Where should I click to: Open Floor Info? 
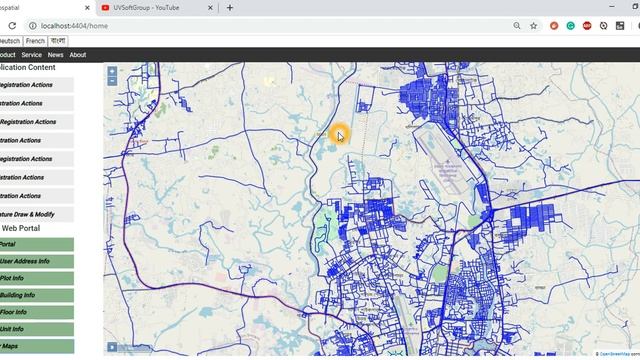point(37,312)
